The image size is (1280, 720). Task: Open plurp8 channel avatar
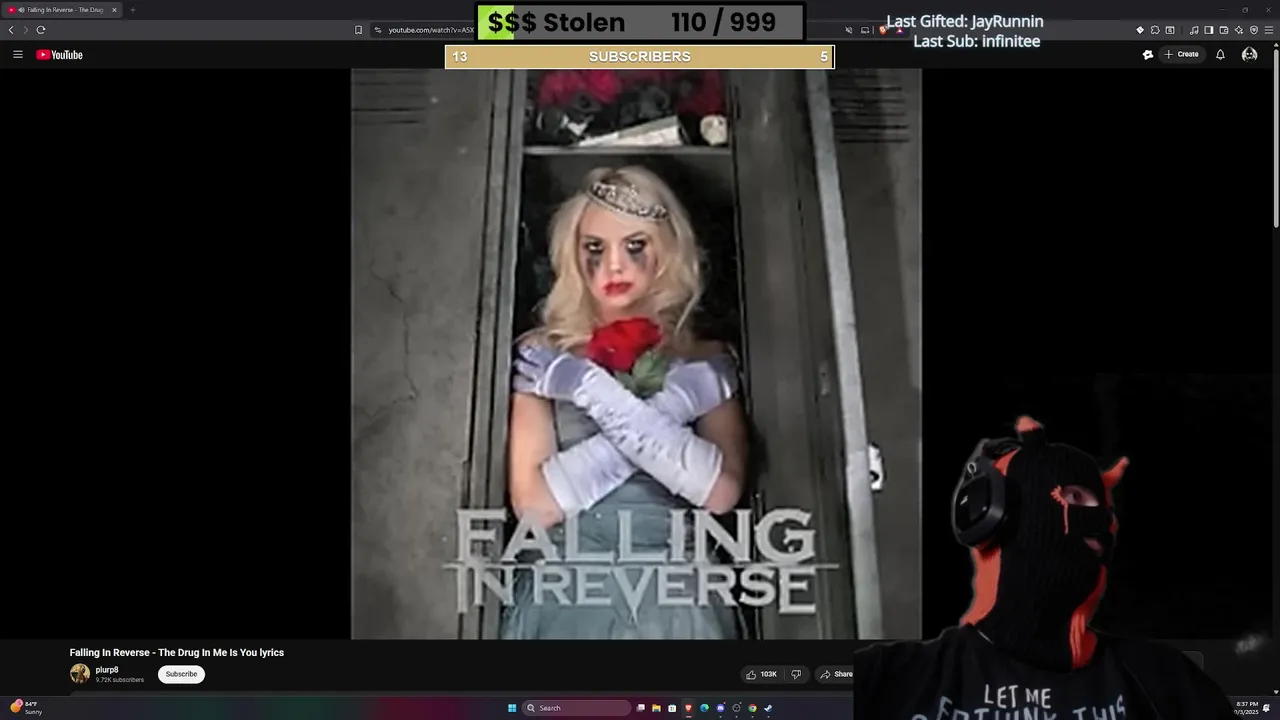point(80,674)
